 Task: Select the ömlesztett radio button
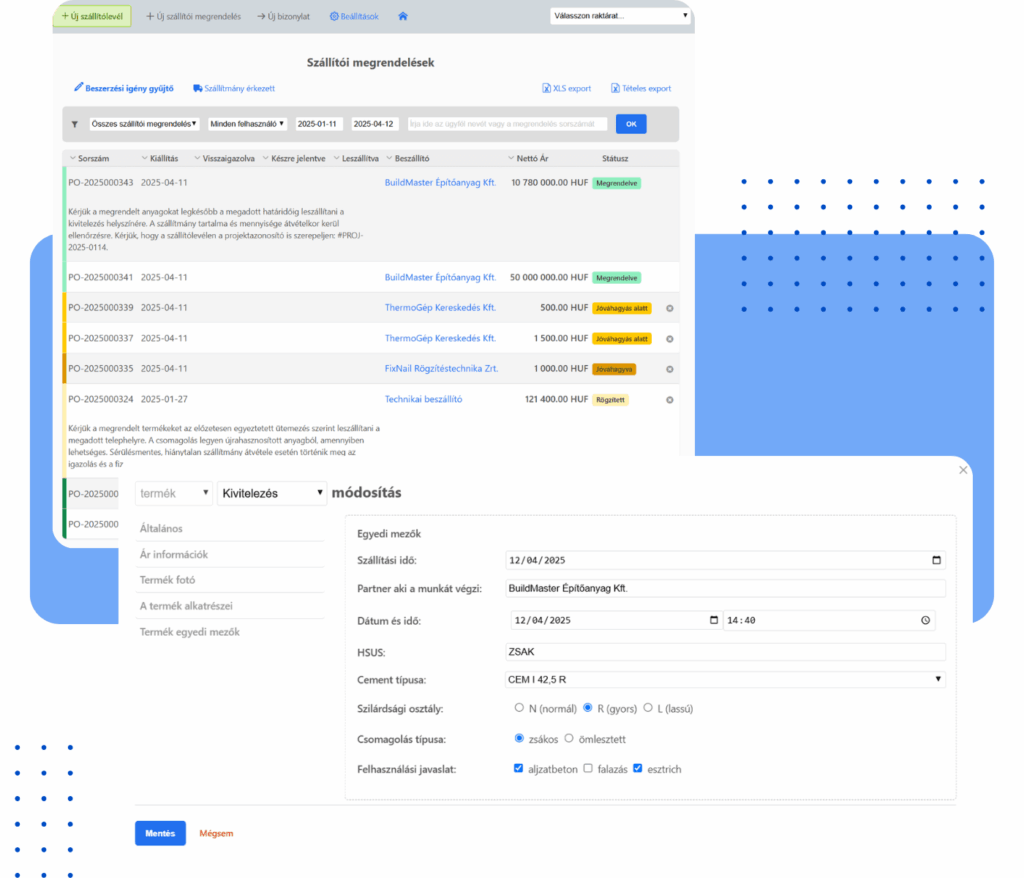[569, 739]
